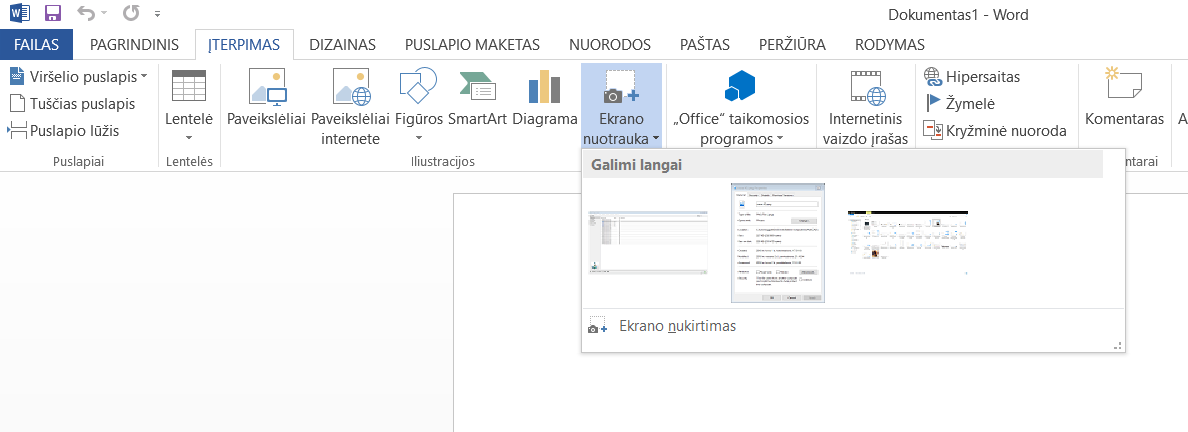Click the Office taikomosios programos icon
This screenshot has height=432, width=1188.
point(740,85)
